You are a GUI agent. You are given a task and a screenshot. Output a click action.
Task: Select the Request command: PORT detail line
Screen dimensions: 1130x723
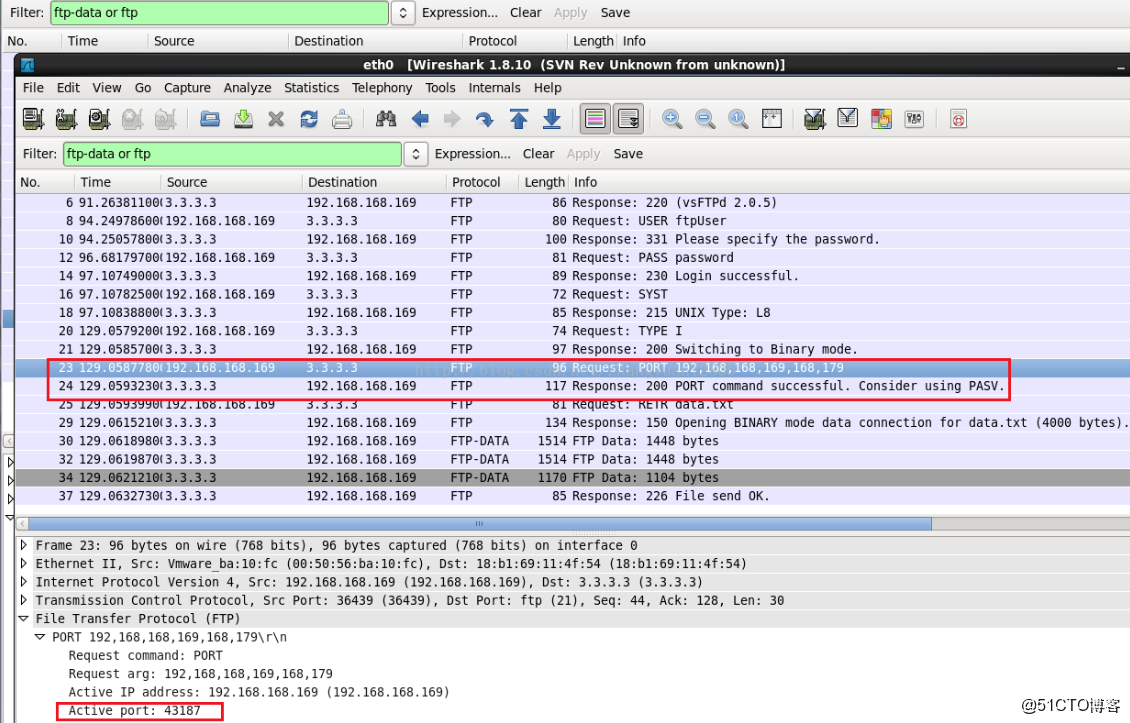point(146,655)
